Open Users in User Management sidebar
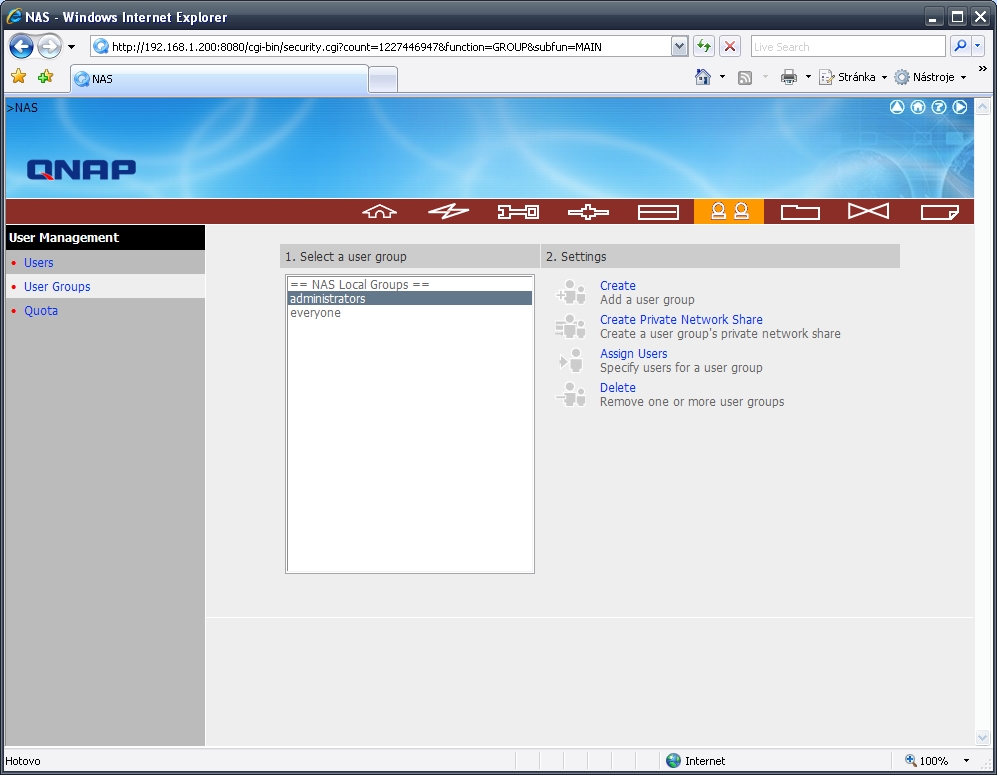 39,263
